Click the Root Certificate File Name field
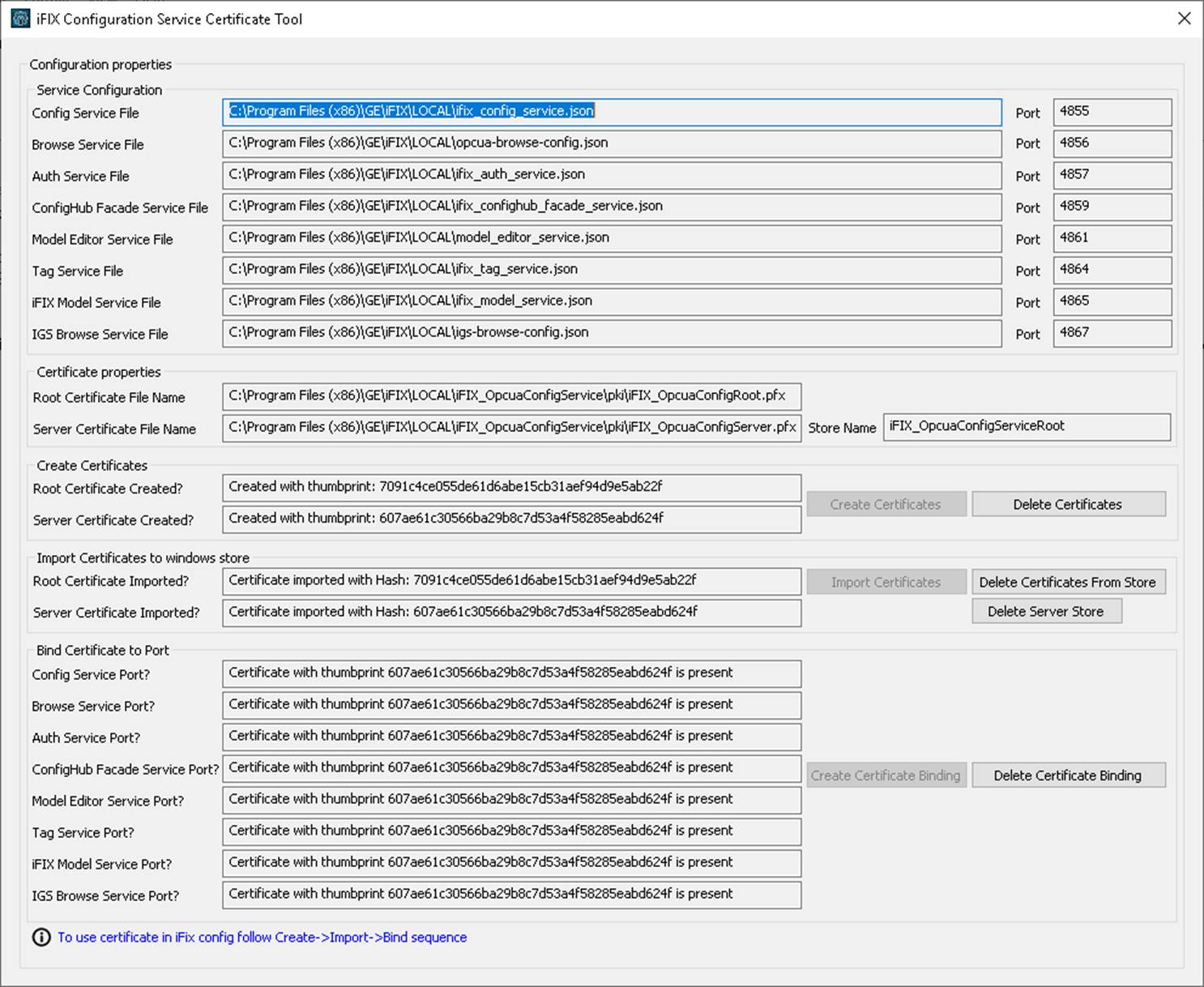Viewport: 1204px width, 987px height. [x=512, y=396]
